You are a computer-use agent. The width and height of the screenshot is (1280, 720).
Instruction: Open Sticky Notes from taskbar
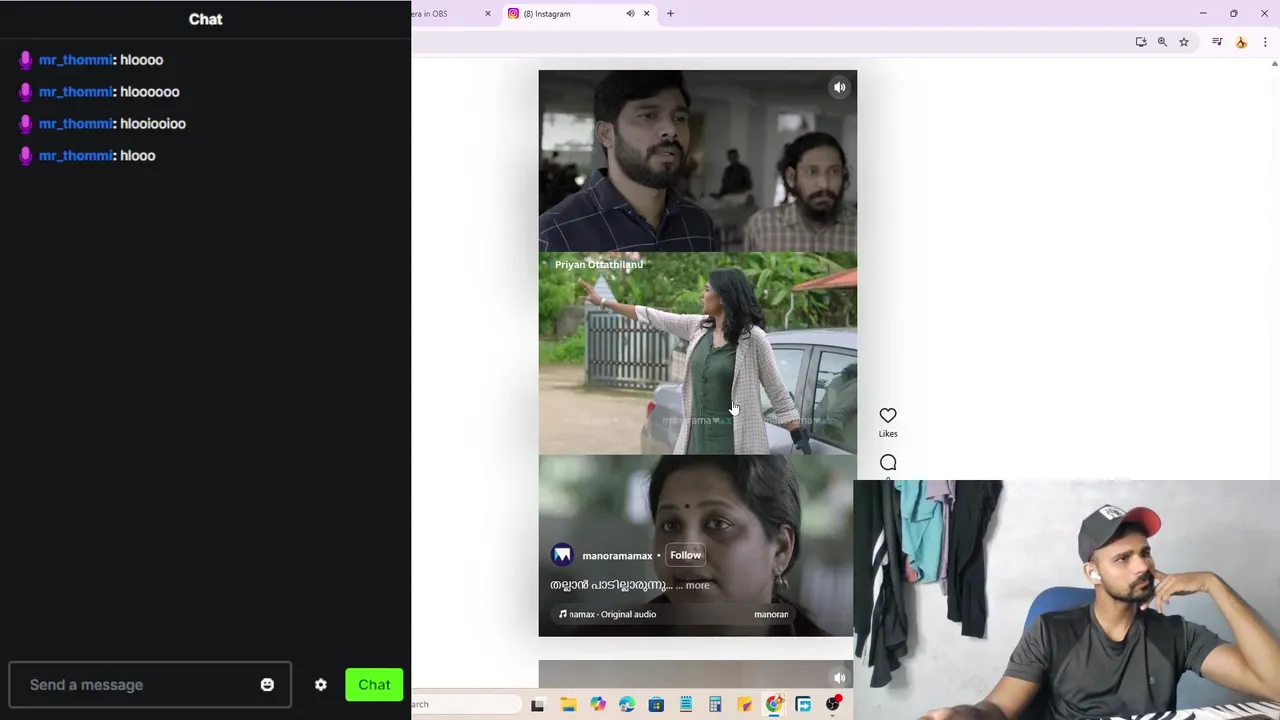[745, 705]
